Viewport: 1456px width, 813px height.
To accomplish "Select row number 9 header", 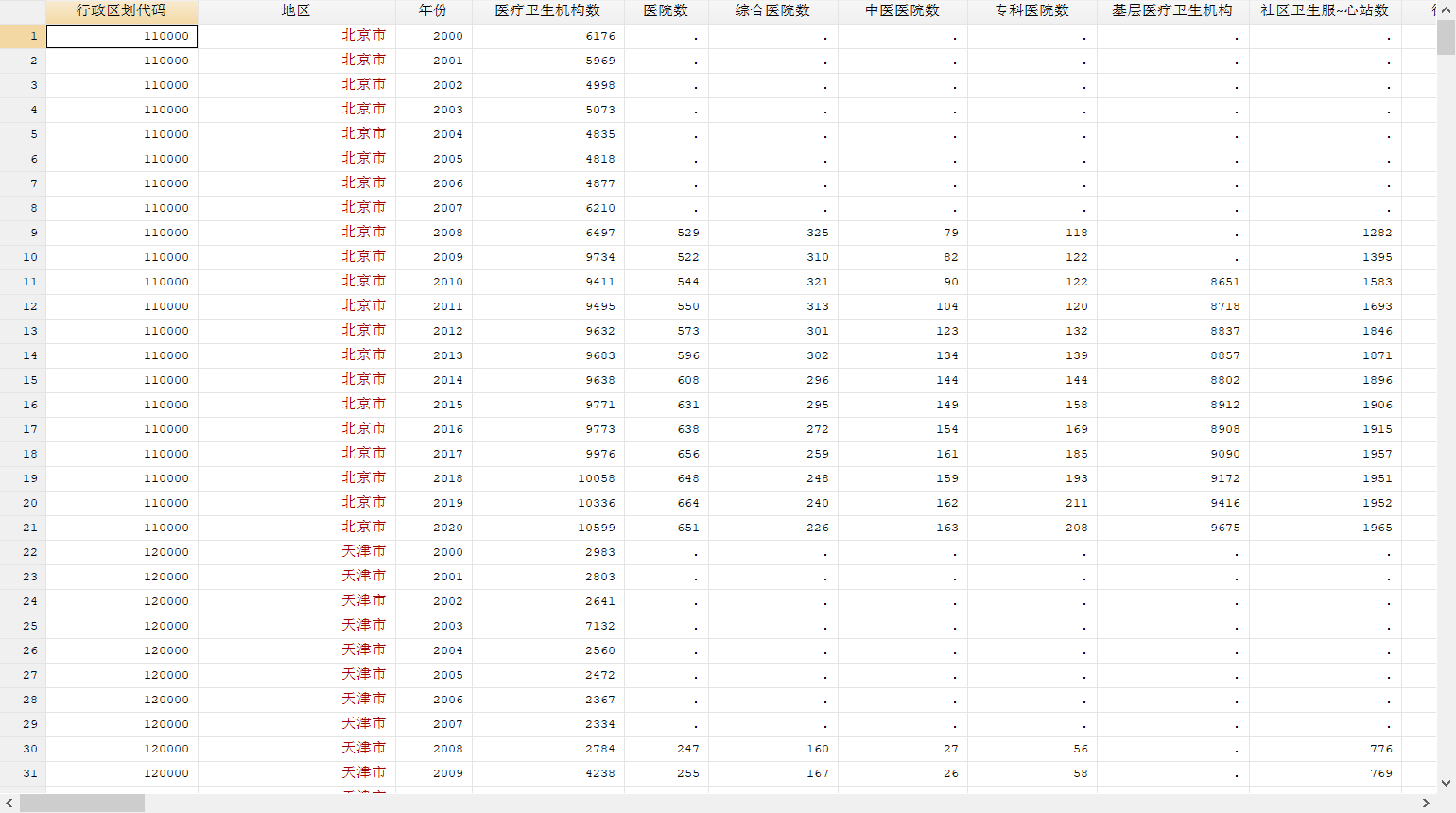I will pos(23,233).
